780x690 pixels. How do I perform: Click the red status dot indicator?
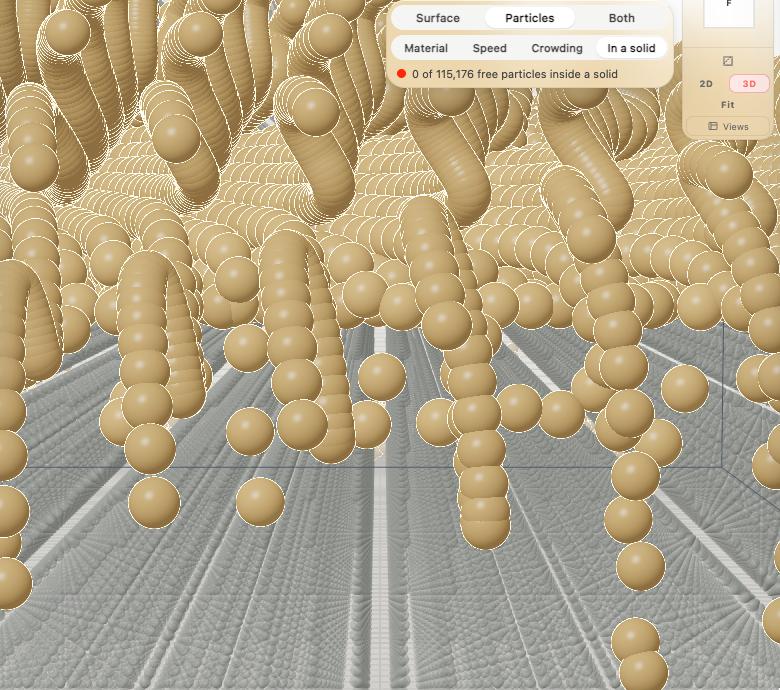(401, 74)
